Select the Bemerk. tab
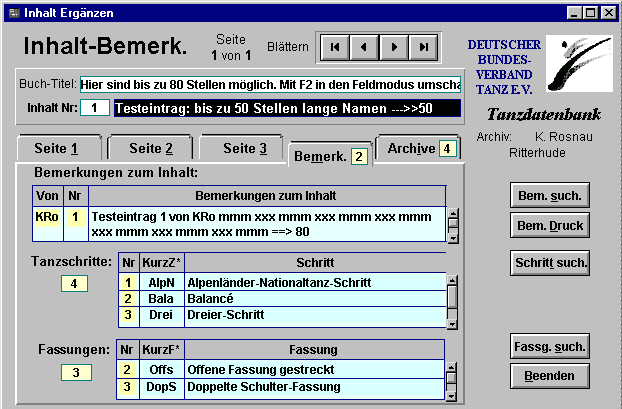 point(330,156)
